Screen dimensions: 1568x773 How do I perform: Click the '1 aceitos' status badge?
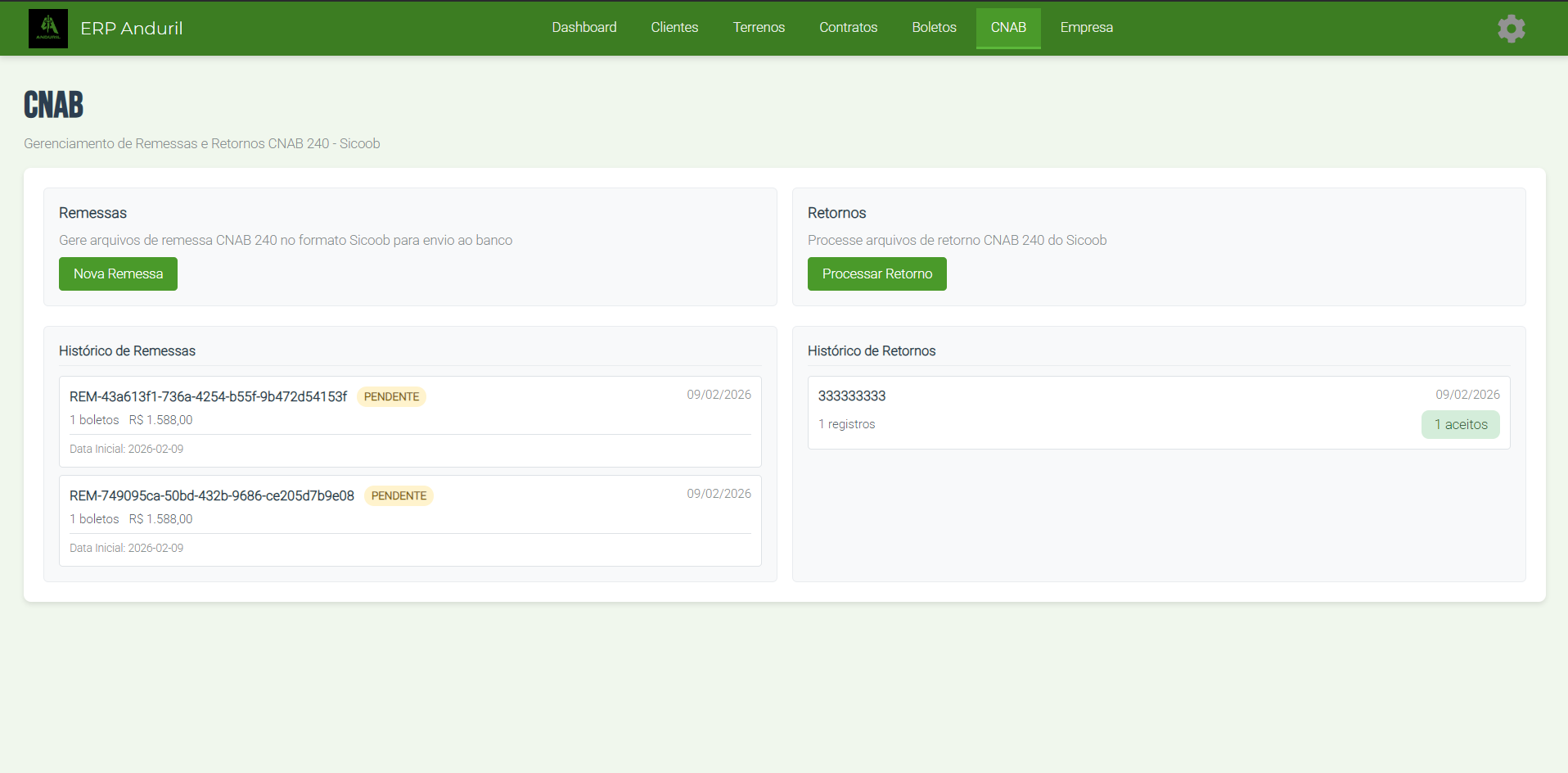pyautogui.click(x=1460, y=425)
